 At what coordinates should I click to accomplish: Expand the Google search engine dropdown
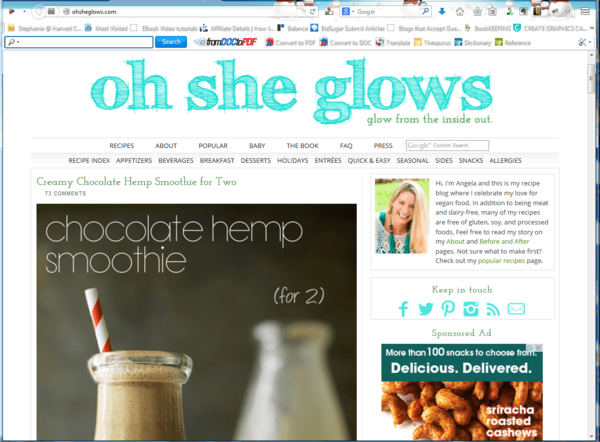pyautogui.click(x=348, y=11)
